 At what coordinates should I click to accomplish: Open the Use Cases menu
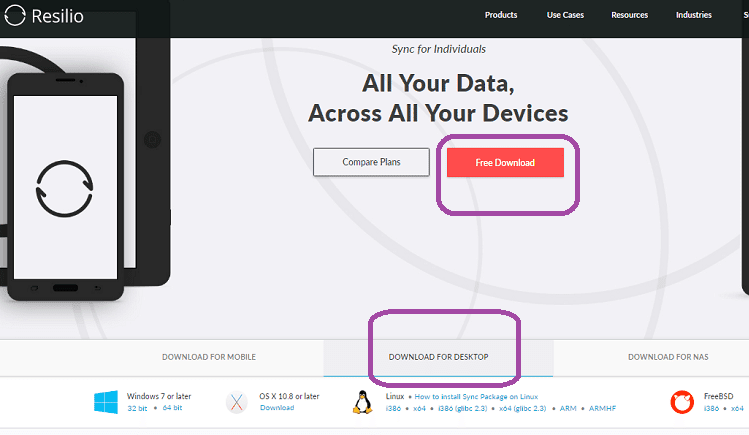tap(565, 15)
